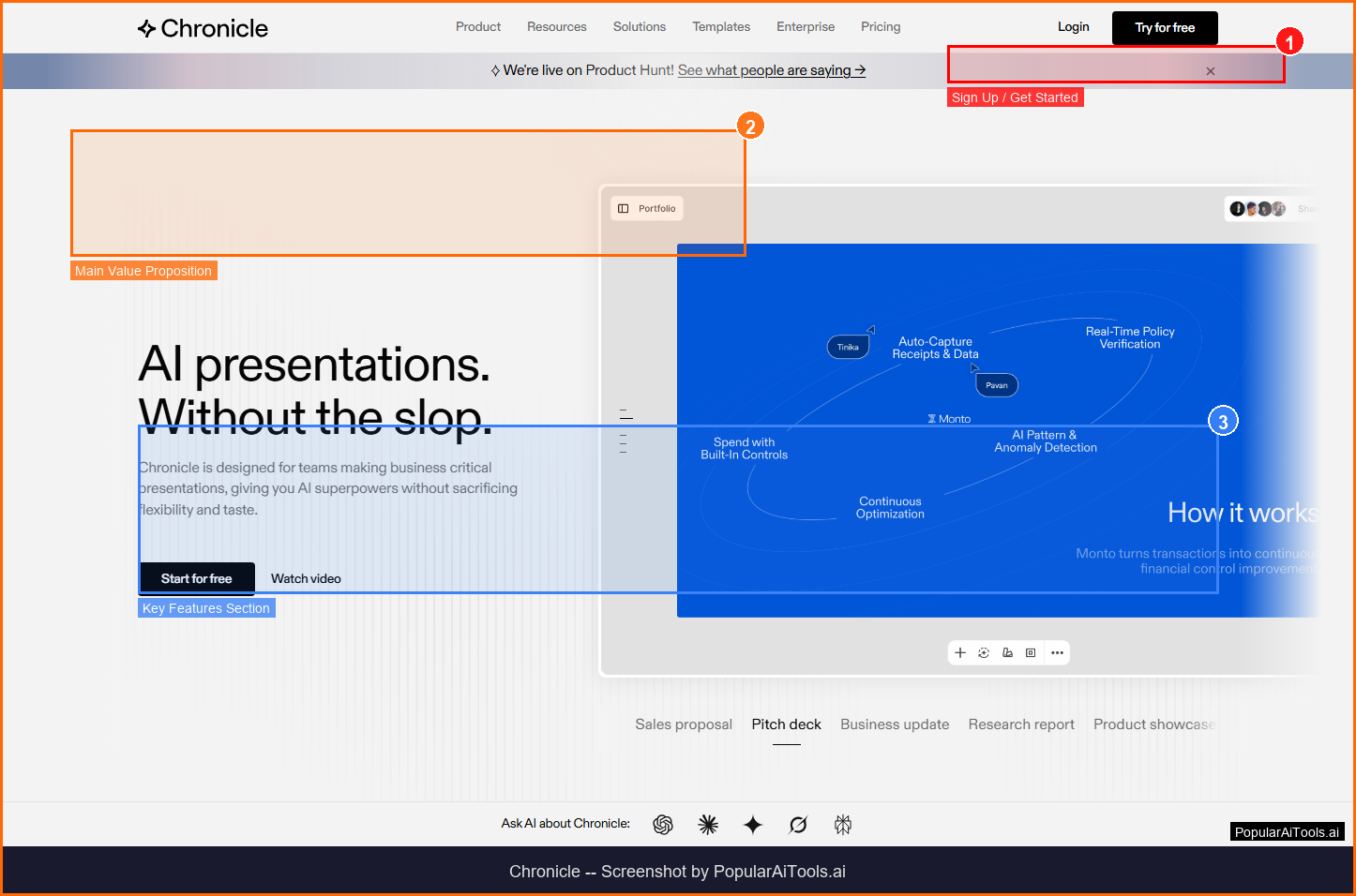Click the ChatGPT logo icon

pyautogui.click(x=663, y=825)
